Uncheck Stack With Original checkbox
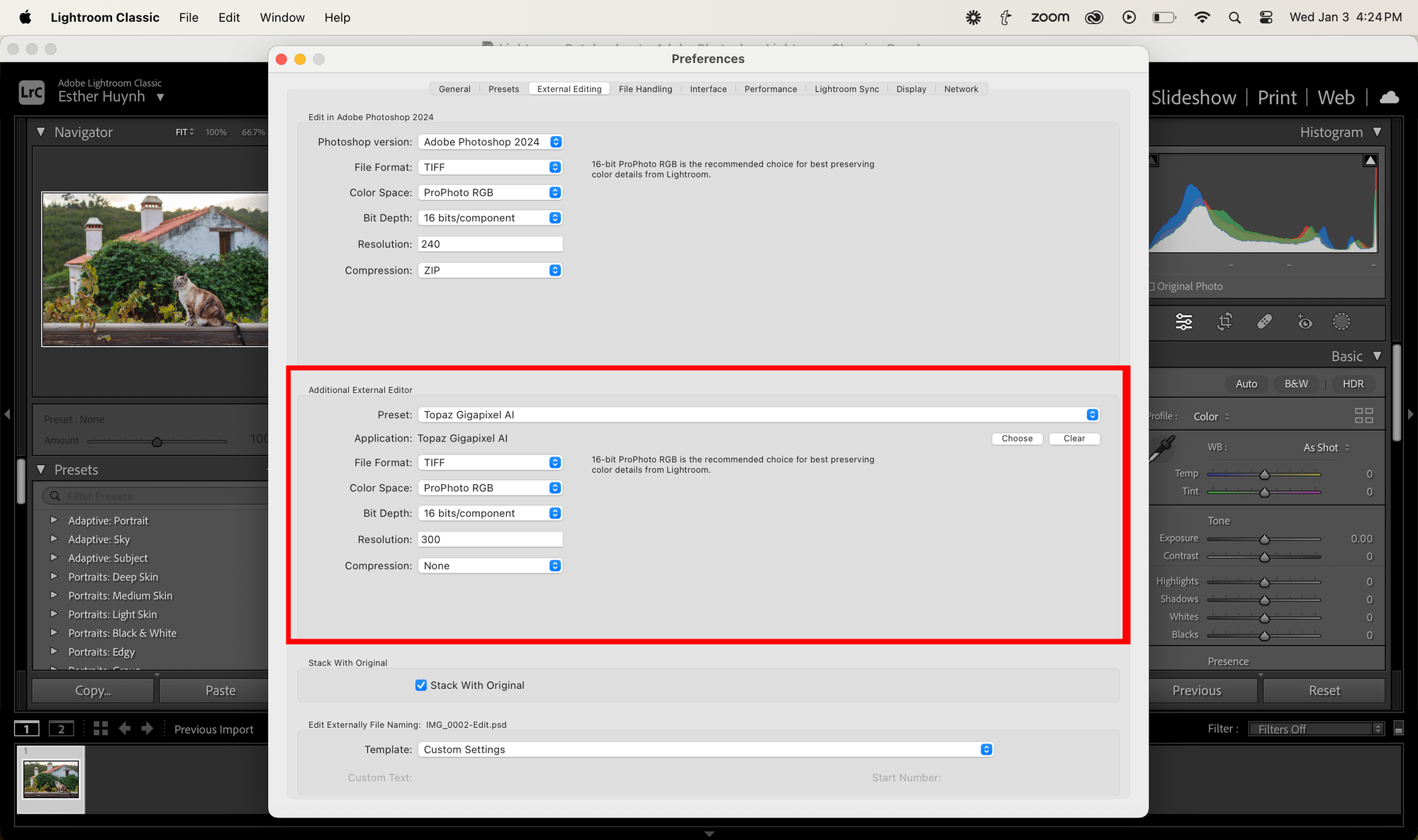Image resolution: width=1418 pixels, height=840 pixels. (421, 685)
